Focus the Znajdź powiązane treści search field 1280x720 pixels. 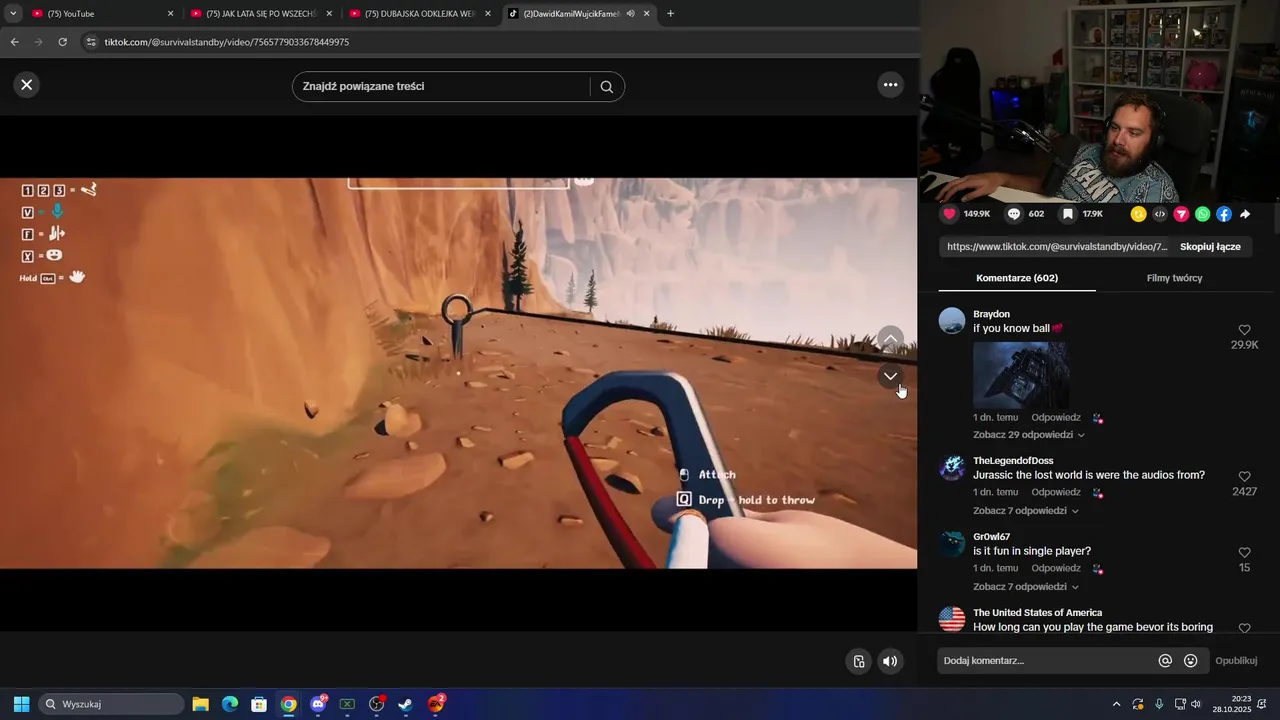coord(443,86)
